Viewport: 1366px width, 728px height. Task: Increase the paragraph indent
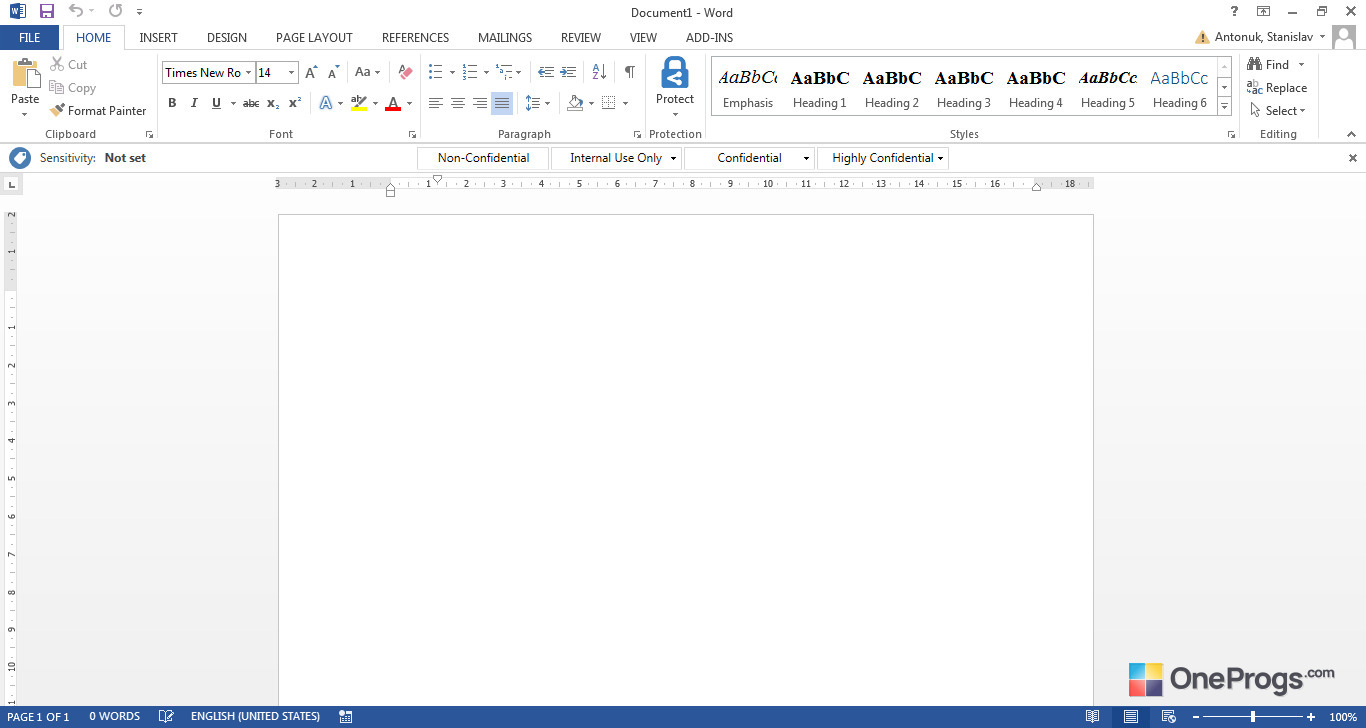tap(568, 73)
